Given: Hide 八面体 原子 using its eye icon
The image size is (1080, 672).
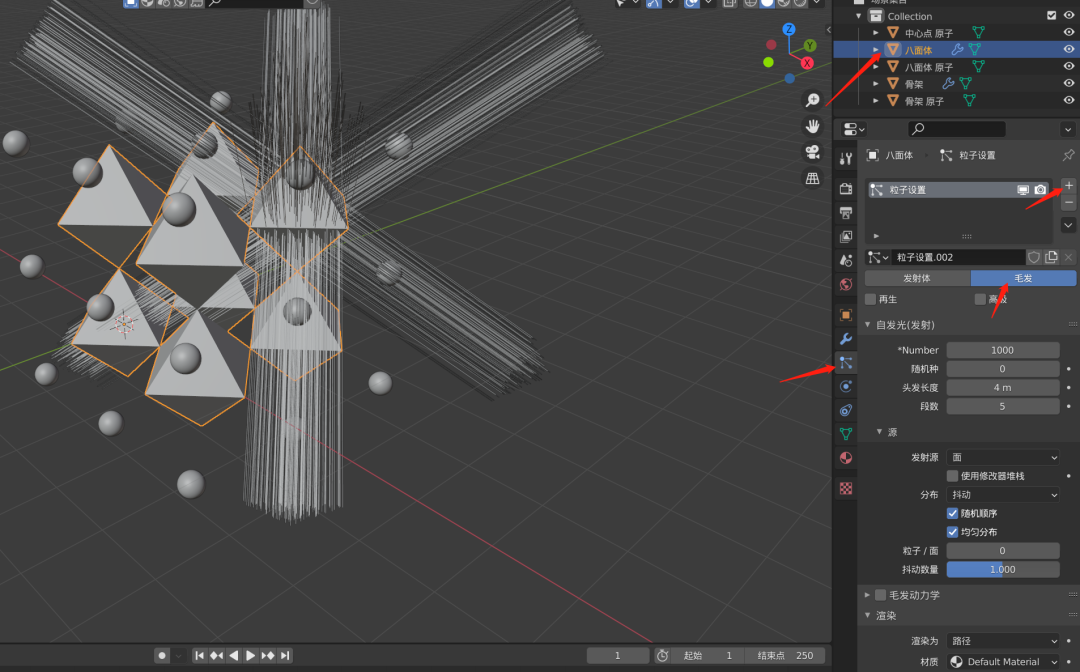Looking at the screenshot, I should pos(1068,66).
